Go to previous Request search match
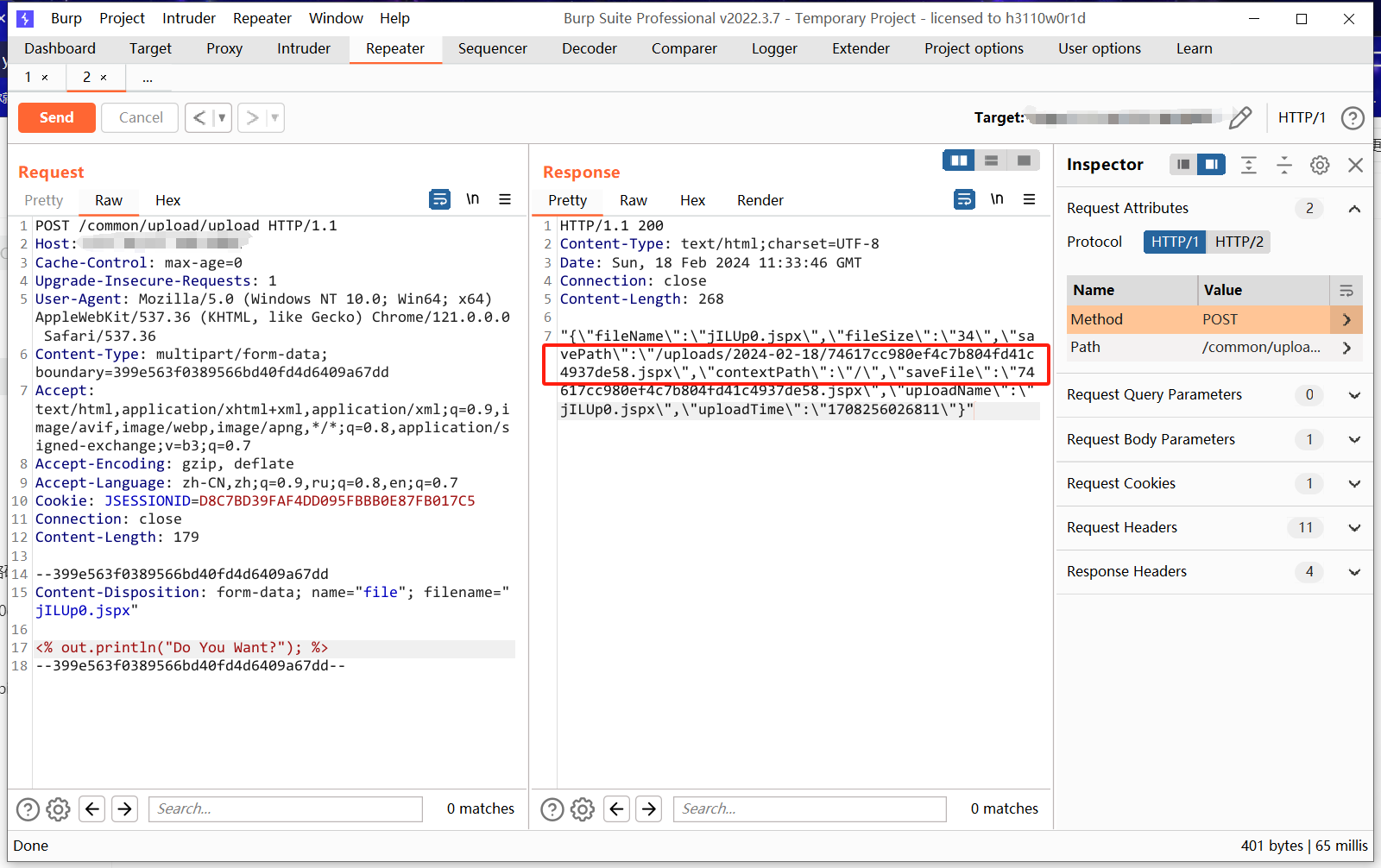The height and width of the screenshot is (868, 1381). point(92,808)
